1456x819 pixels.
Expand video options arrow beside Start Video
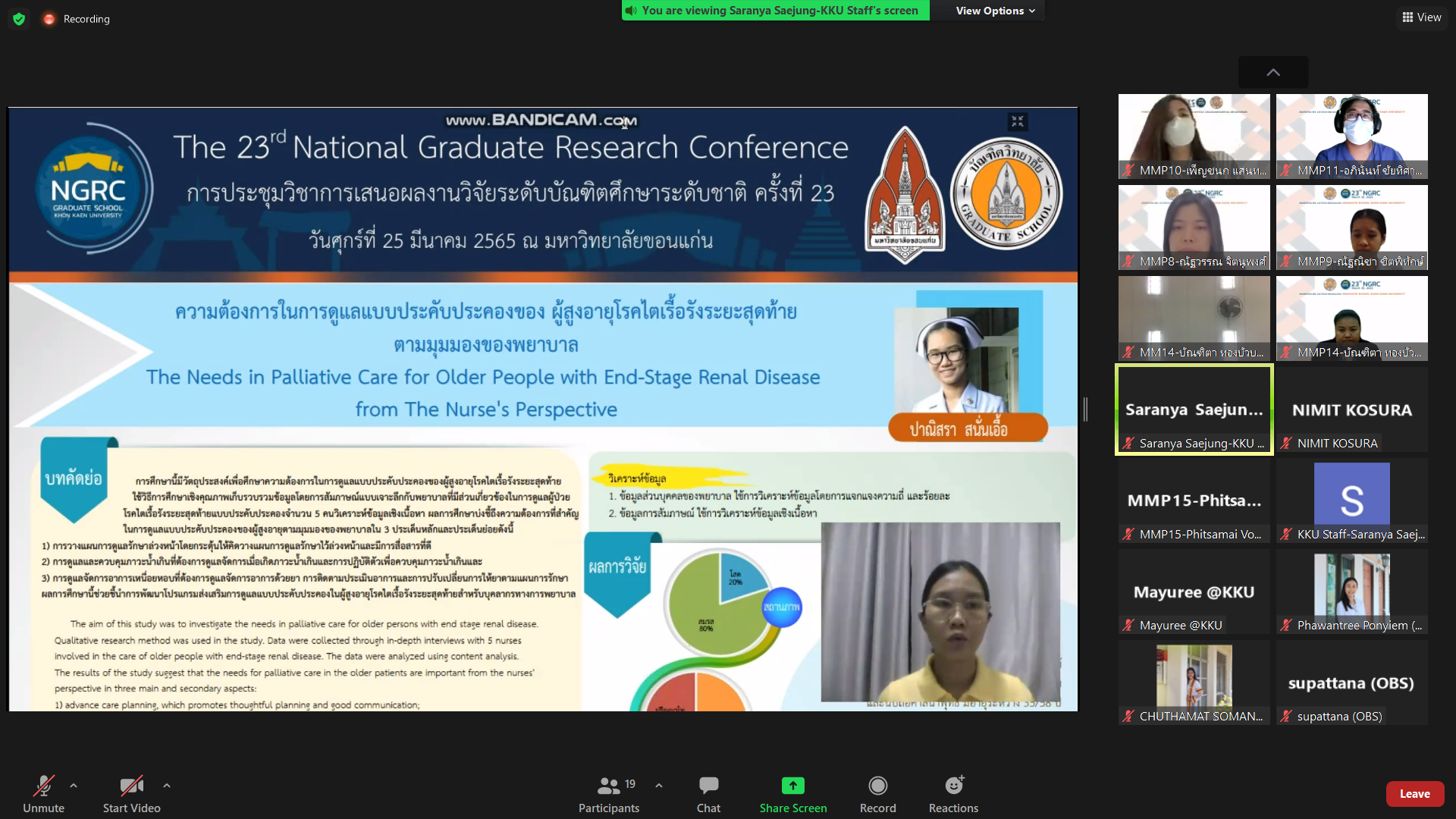click(x=167, y=786)
